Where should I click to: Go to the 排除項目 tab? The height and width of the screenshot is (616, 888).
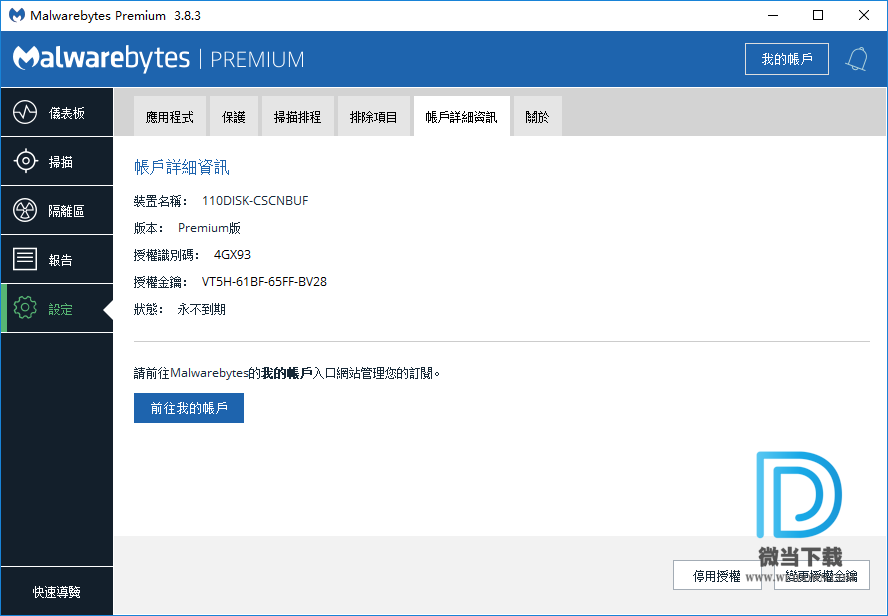(x=374, y=117)
